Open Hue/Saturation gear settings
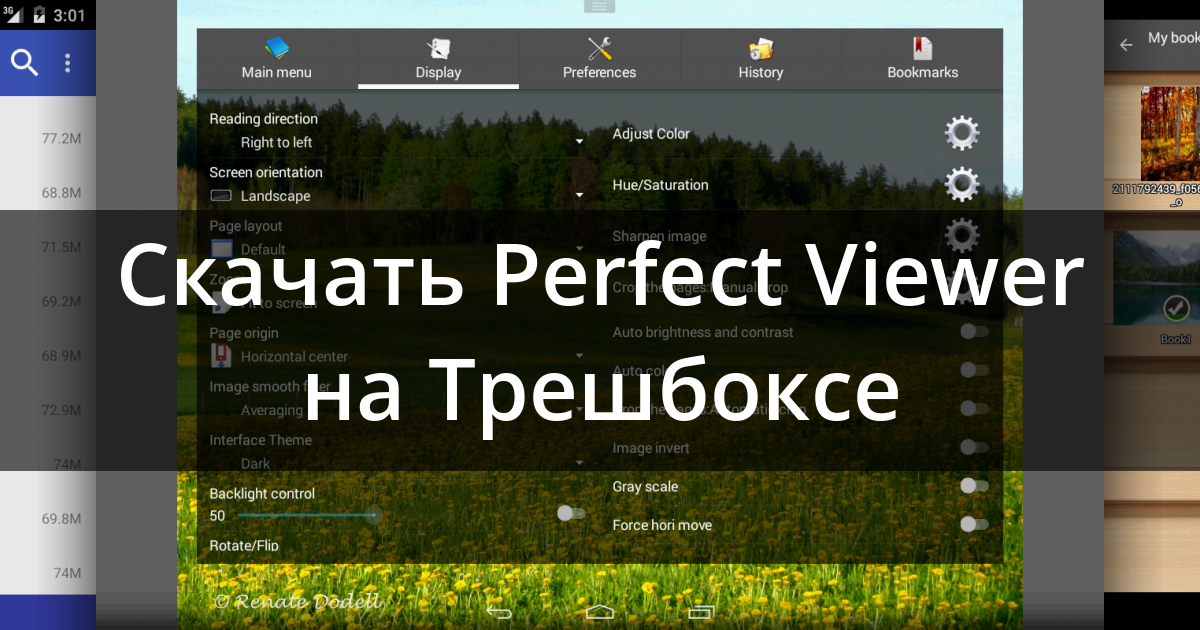The image size is (1200, 630). click(962, 184)
